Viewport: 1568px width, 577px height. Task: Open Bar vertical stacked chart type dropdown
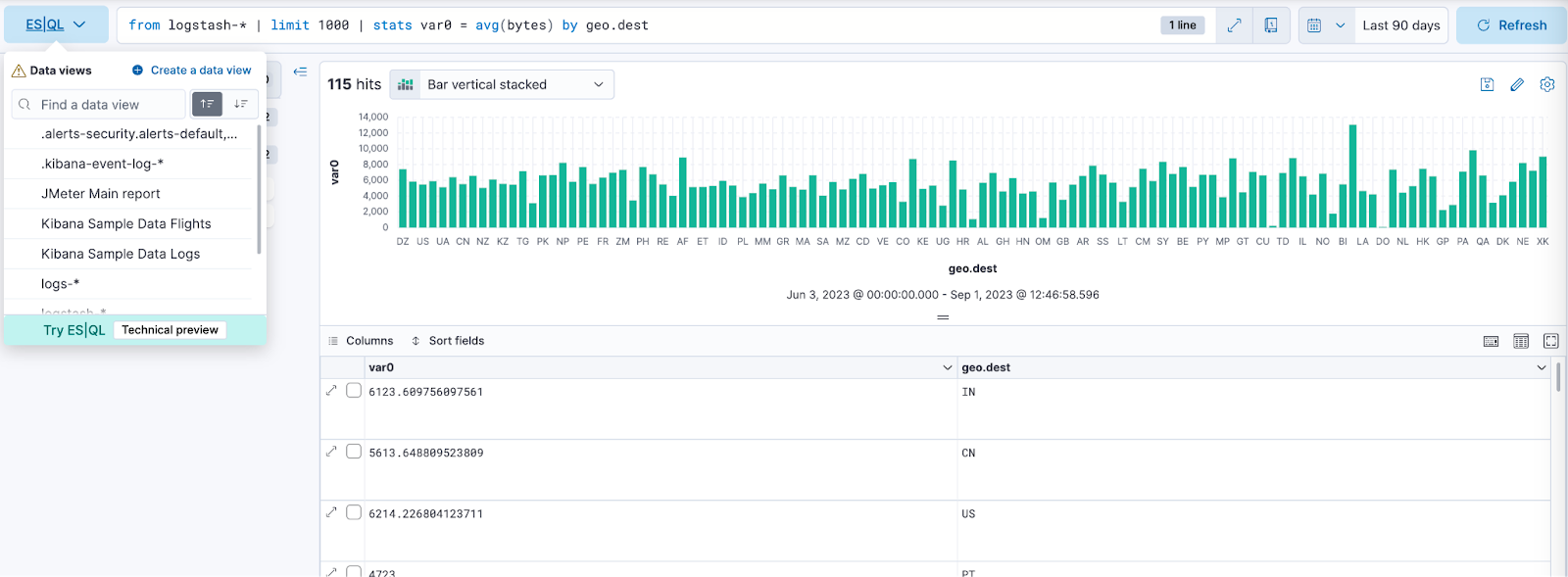(502, 84)
